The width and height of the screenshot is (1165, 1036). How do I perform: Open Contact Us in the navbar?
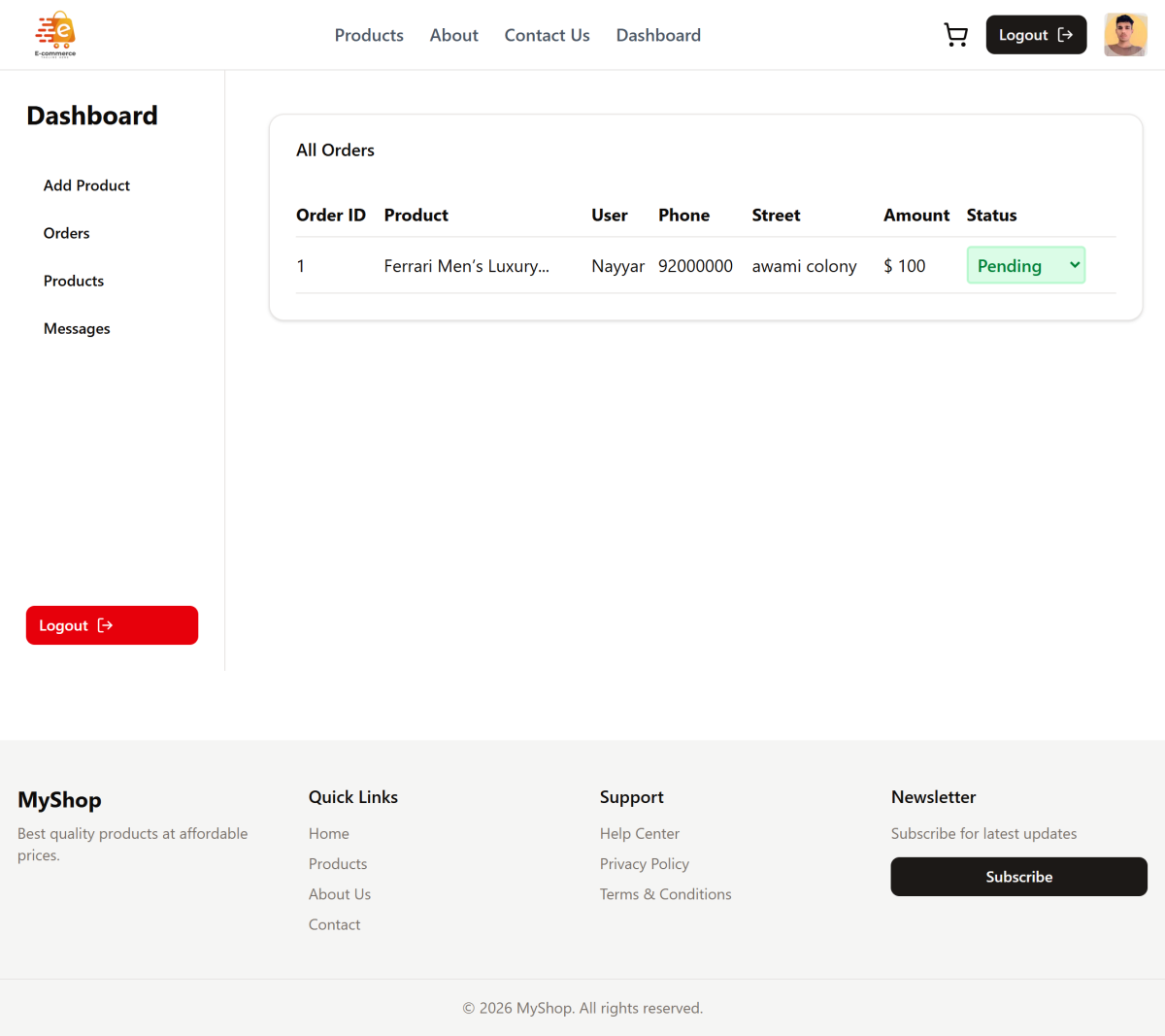coord(547,35)
